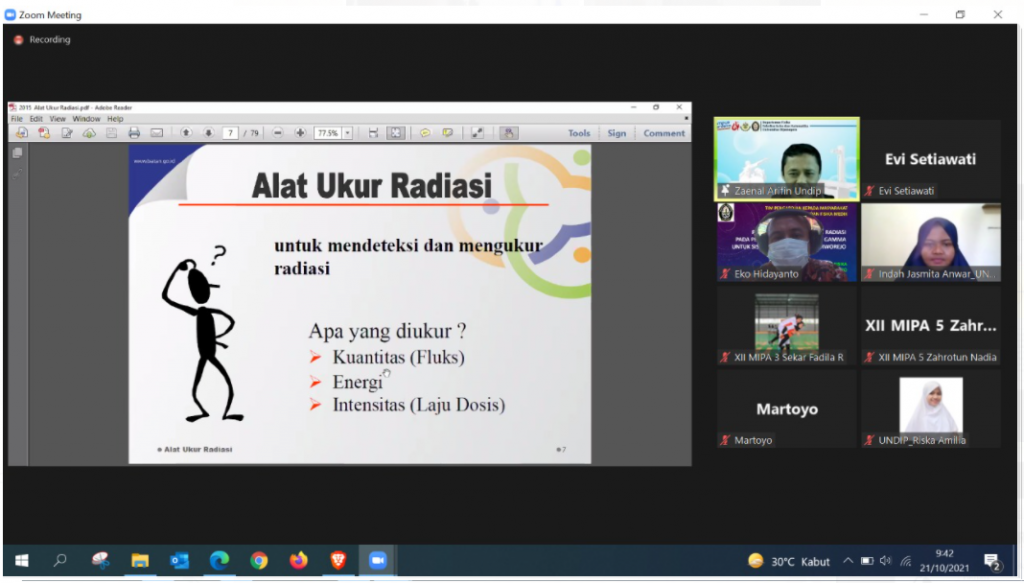1024x583 pixels.
Task: Open the Tools pane
Action: click(x=579, y=133)
